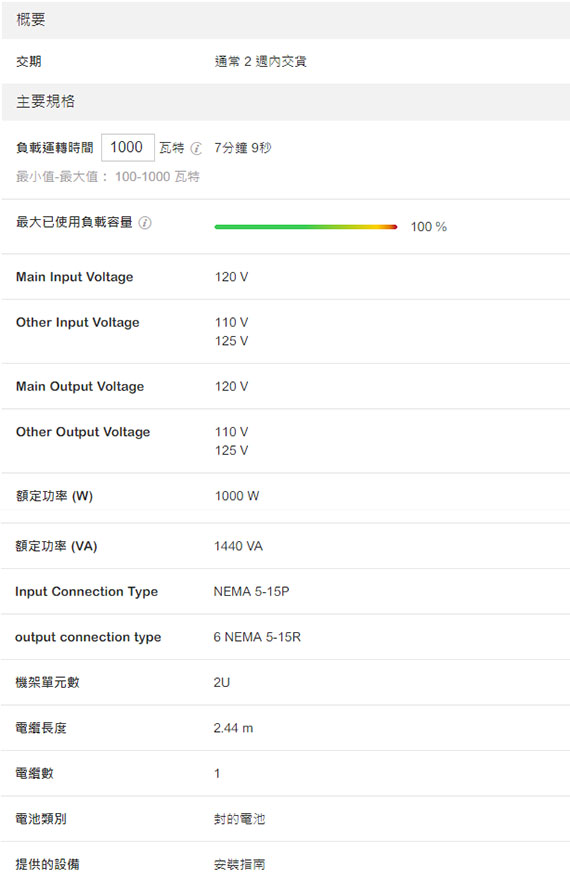The width and height of the screenshot is (570, 882).
Task: Click the Main Output Voltage label
Action: click(x=80, y=386)
